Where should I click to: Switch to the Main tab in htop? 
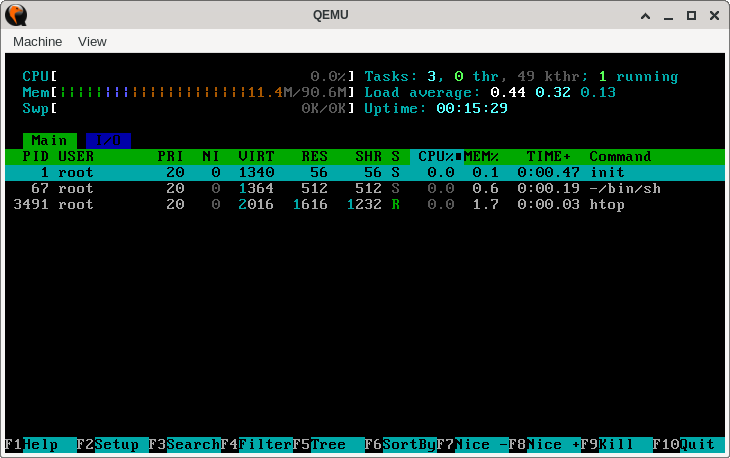pyautogui.click(x=49, y=141)
